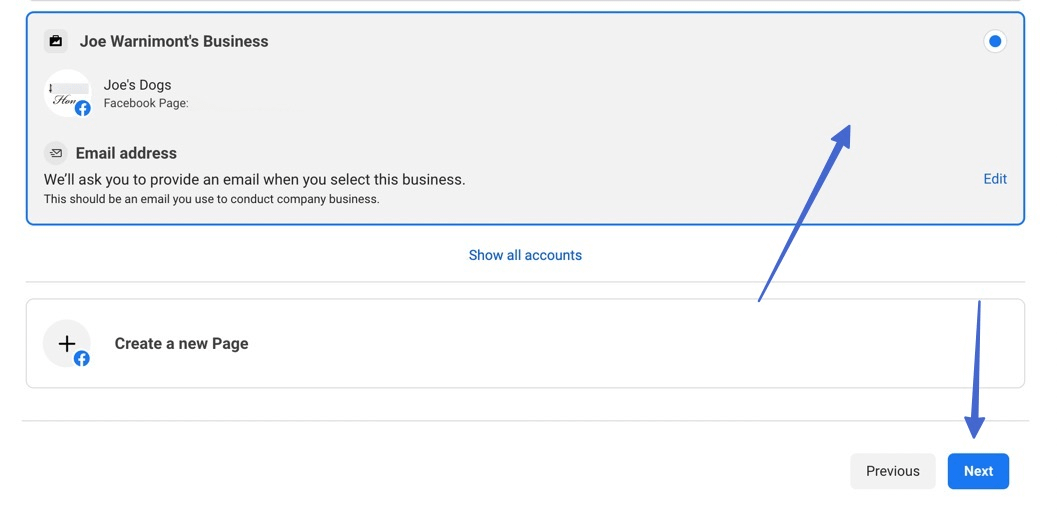
Task: Open the Show all accounts link
Action: point(525,255)
